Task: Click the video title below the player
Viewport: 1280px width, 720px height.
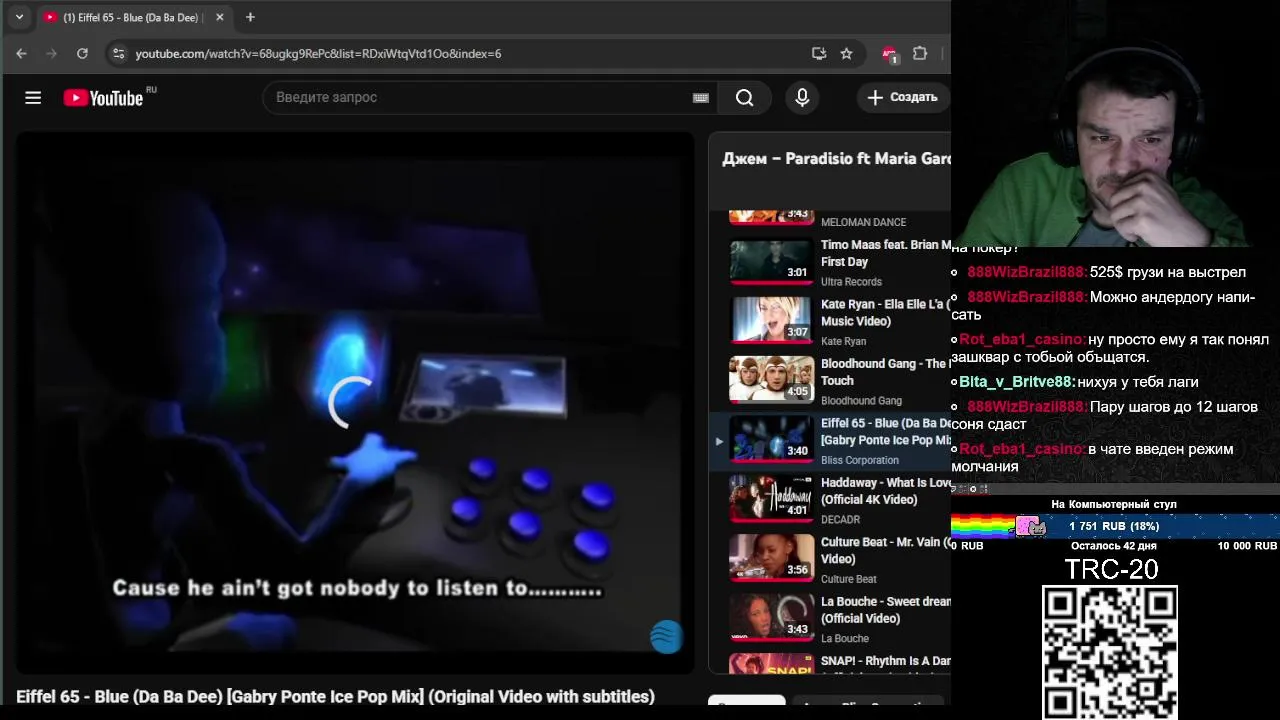Action: click(335, 696)
